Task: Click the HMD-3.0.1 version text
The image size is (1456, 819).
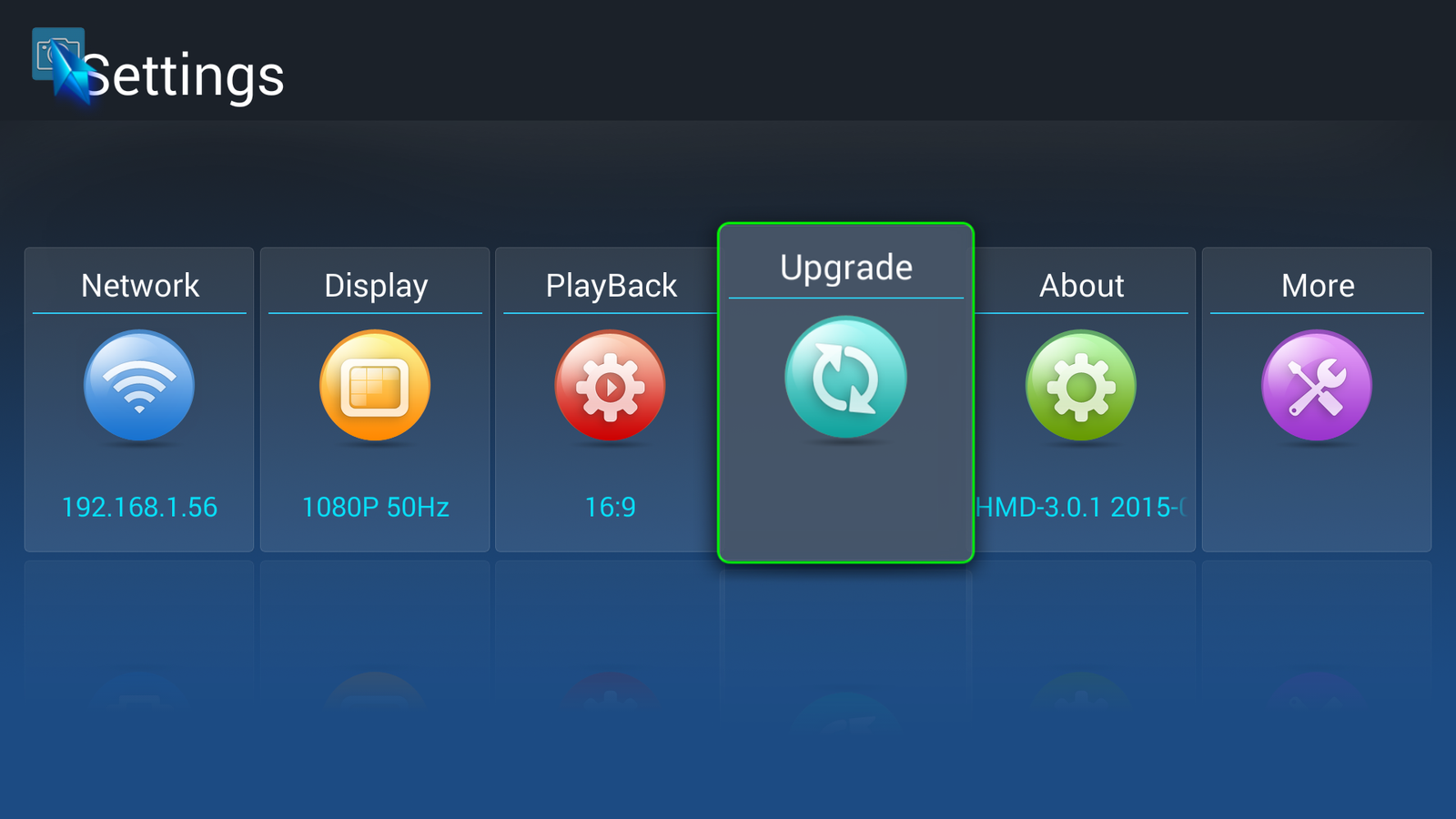Action: 1081,507
